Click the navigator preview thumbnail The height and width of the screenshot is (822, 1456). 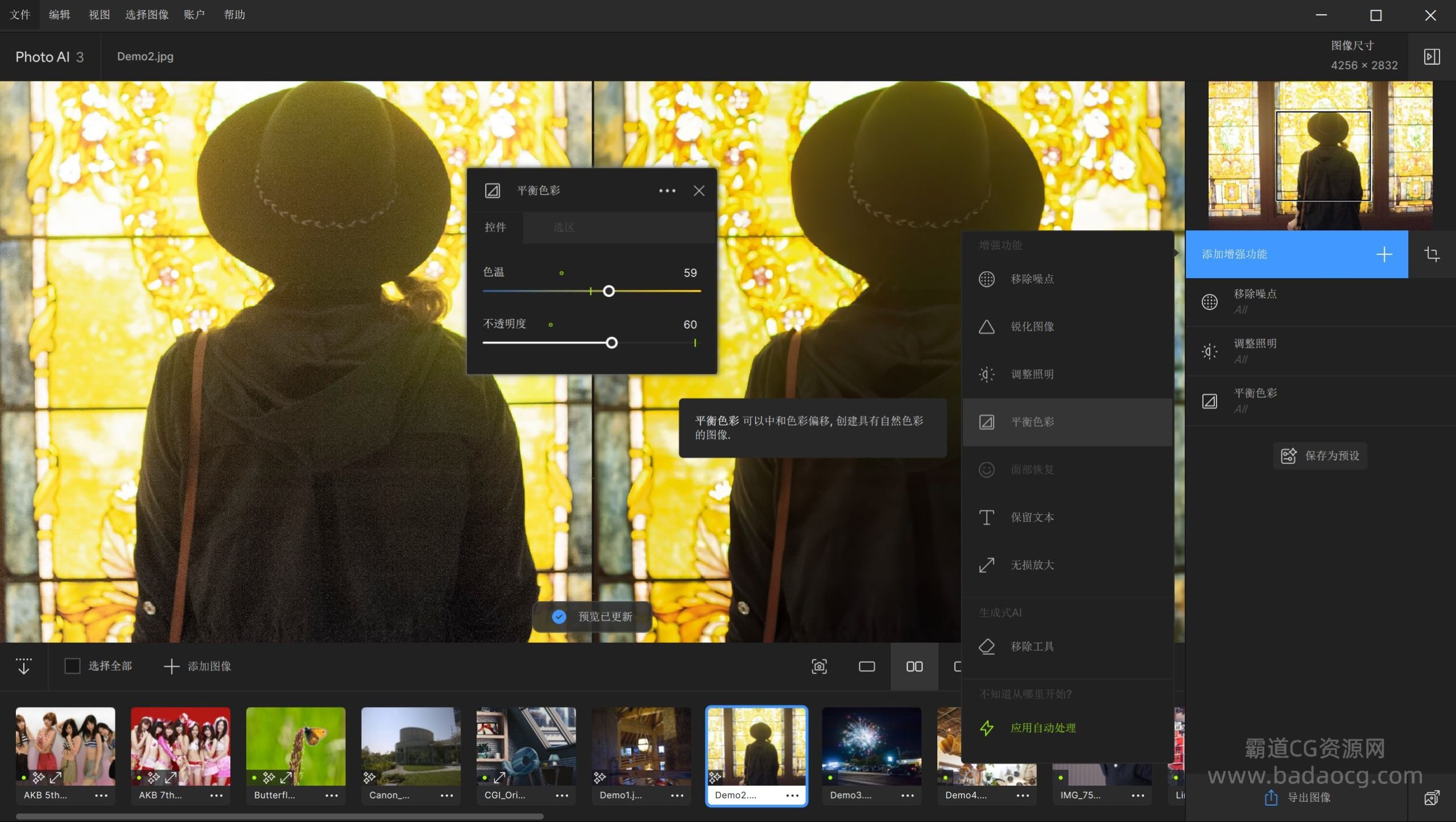click(1320, 155)
